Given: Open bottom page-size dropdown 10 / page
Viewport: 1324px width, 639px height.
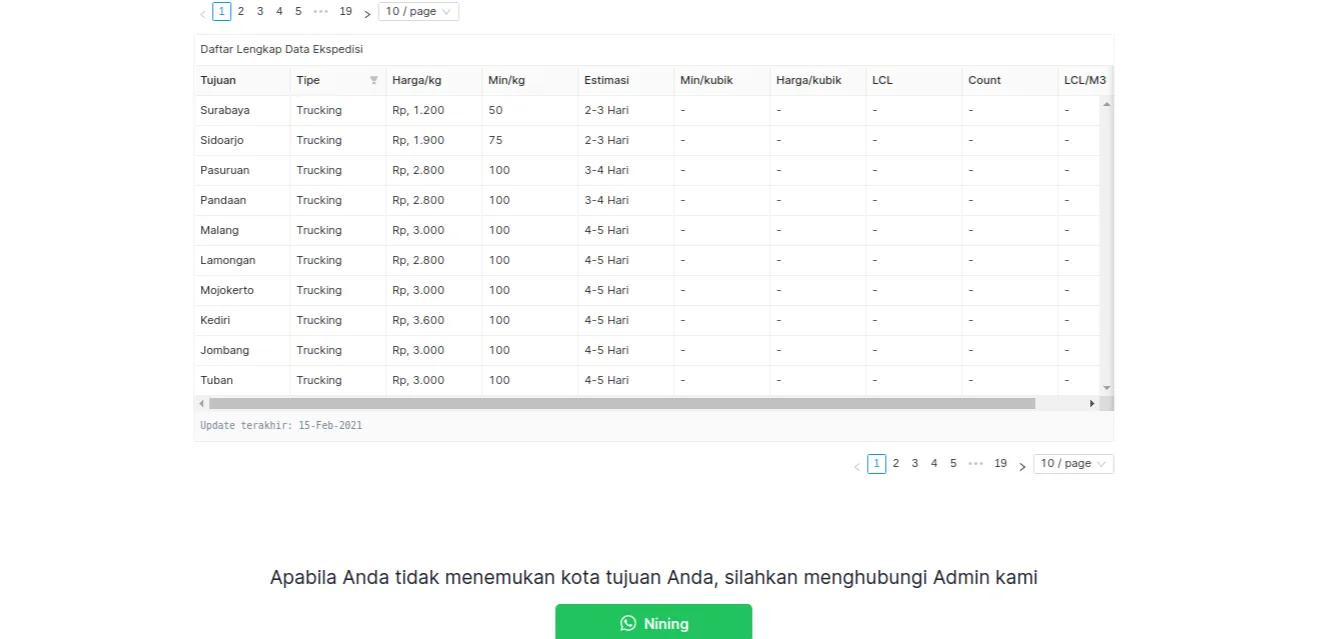Looking at the screenshot, I should click(x=1073, y=464).
